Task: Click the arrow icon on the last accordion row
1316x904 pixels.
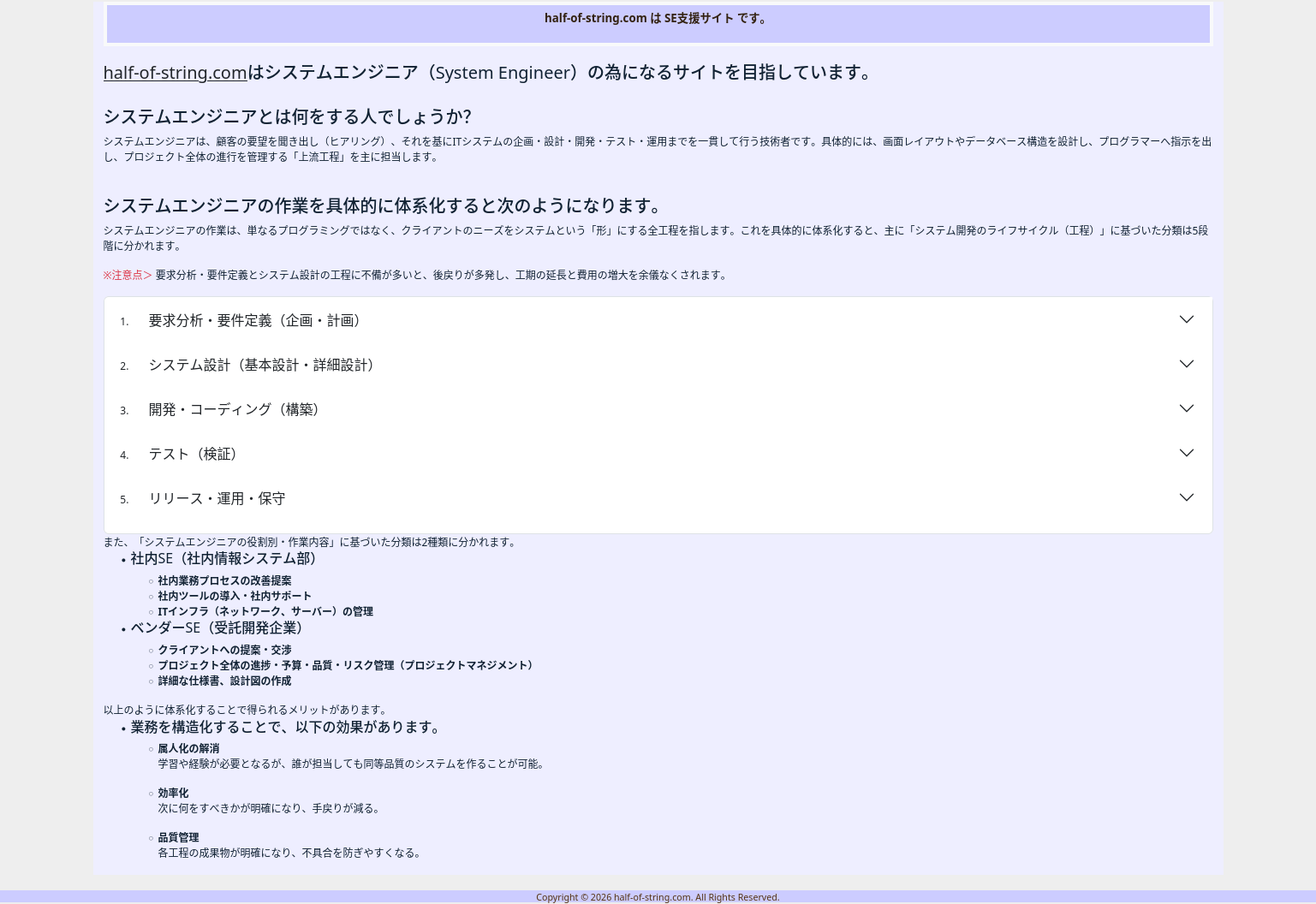Action: [1187, 498]
